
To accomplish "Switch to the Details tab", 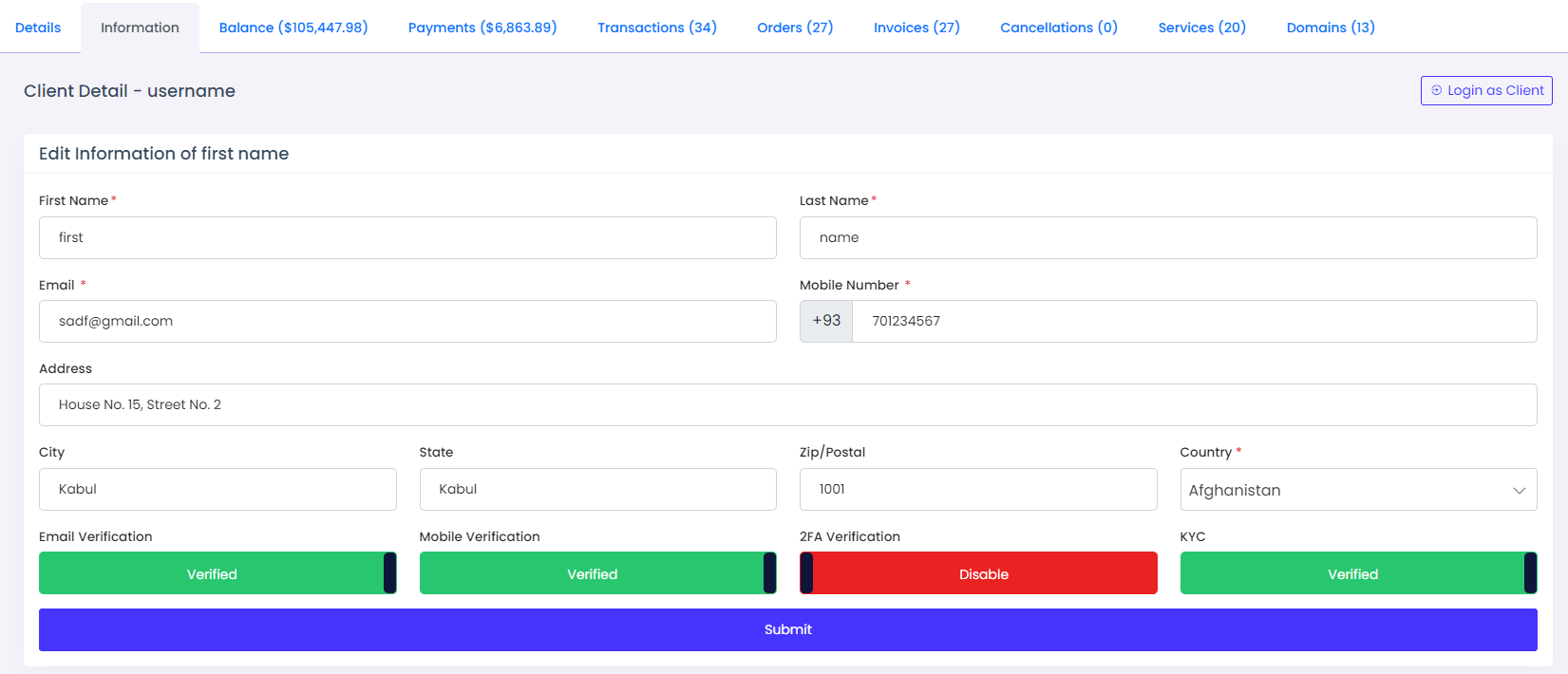I will [38, 28].
